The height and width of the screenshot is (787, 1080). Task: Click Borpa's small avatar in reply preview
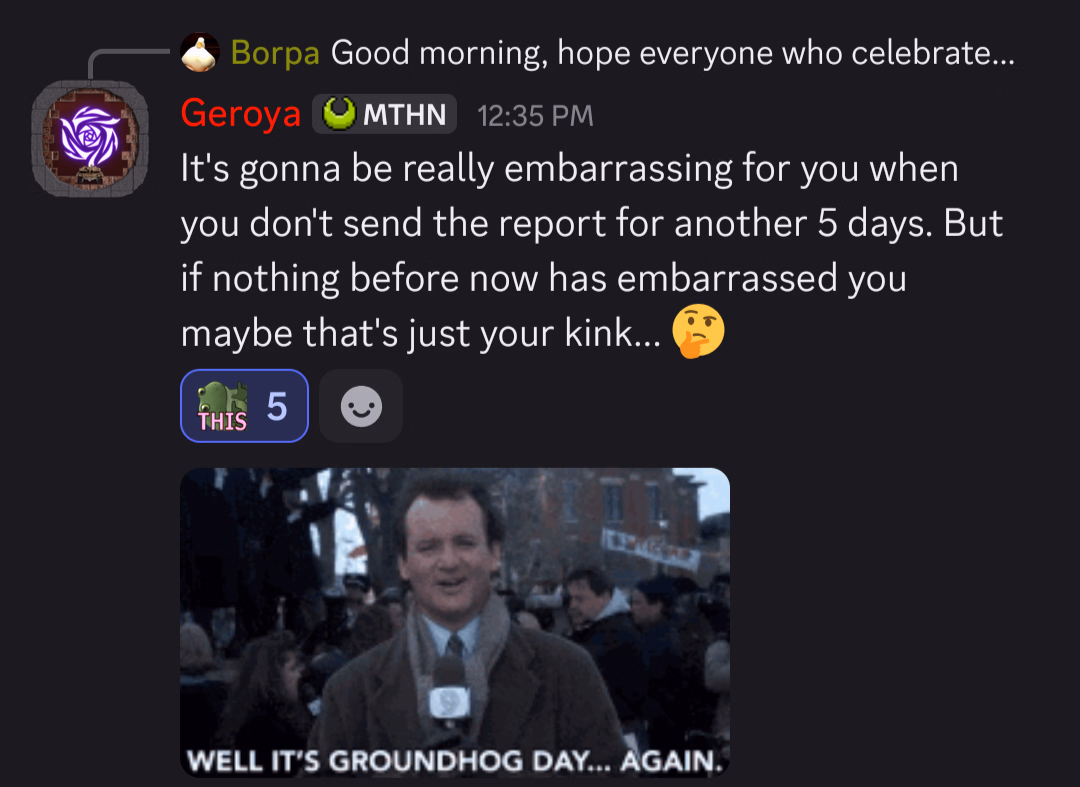(200, 53)
